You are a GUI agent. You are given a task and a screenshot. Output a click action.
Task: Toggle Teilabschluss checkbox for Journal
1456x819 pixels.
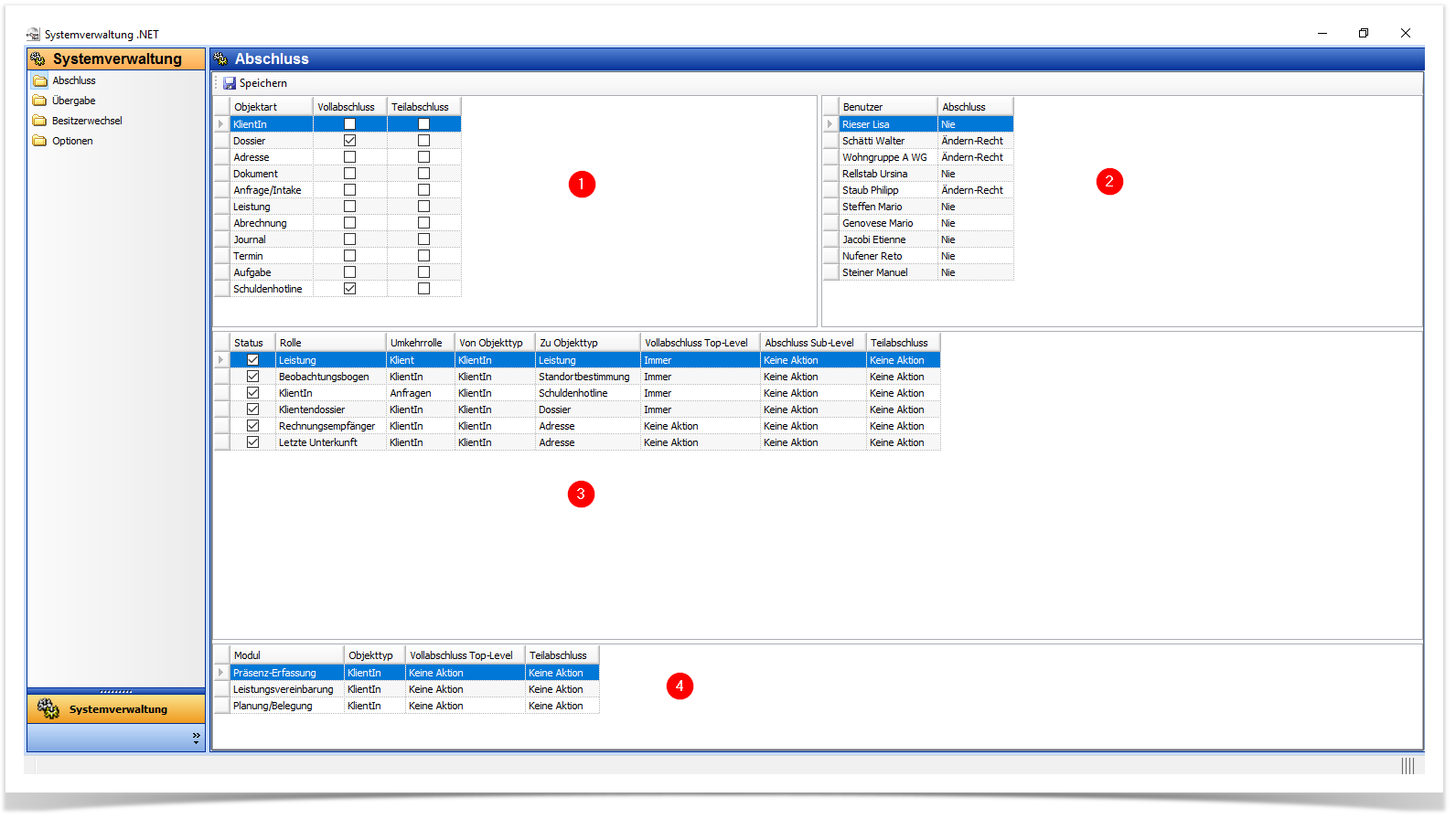point(423,239)
